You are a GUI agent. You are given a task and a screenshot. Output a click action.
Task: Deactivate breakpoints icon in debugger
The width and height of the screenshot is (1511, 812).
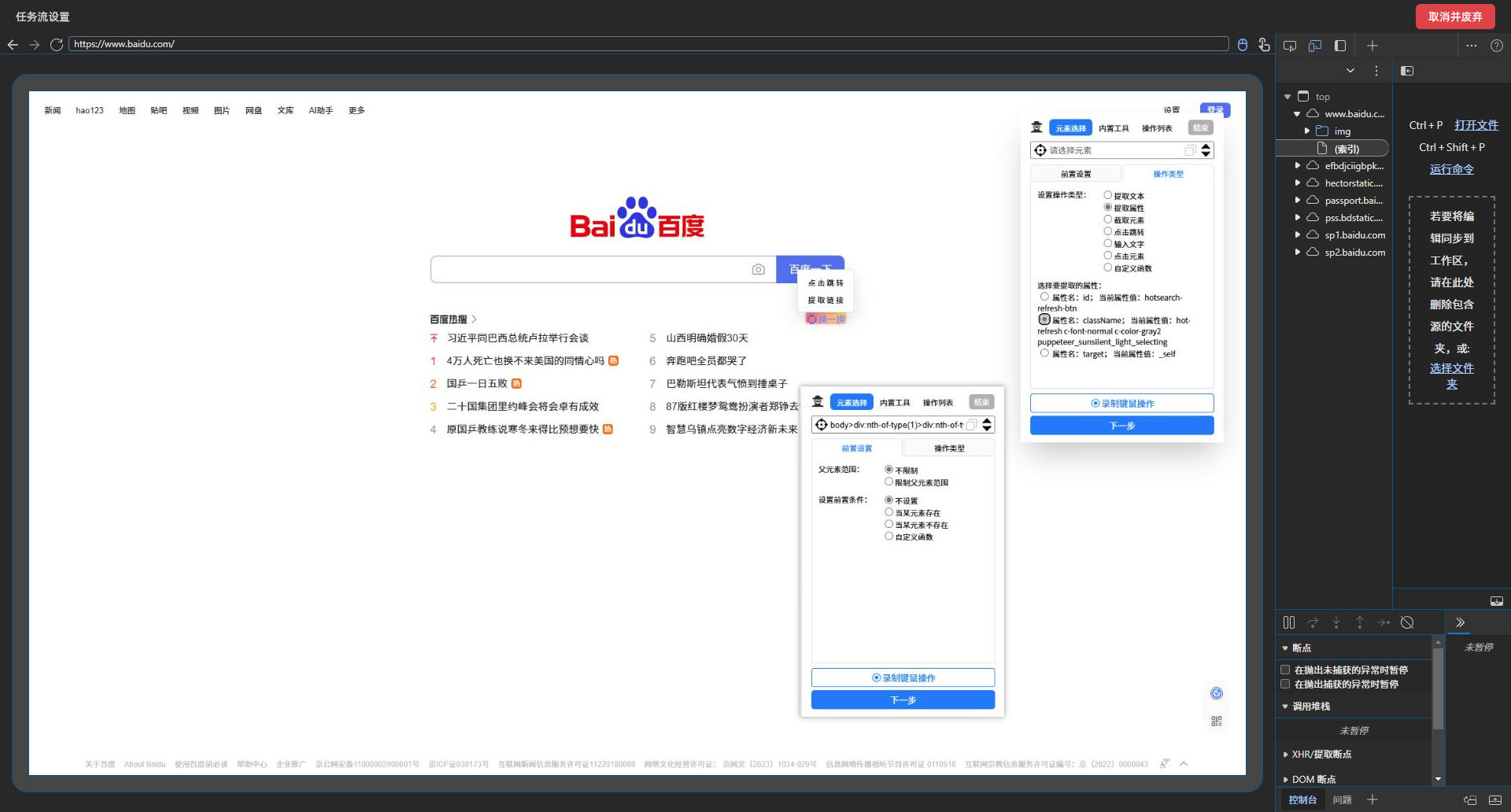(1408, 622)
